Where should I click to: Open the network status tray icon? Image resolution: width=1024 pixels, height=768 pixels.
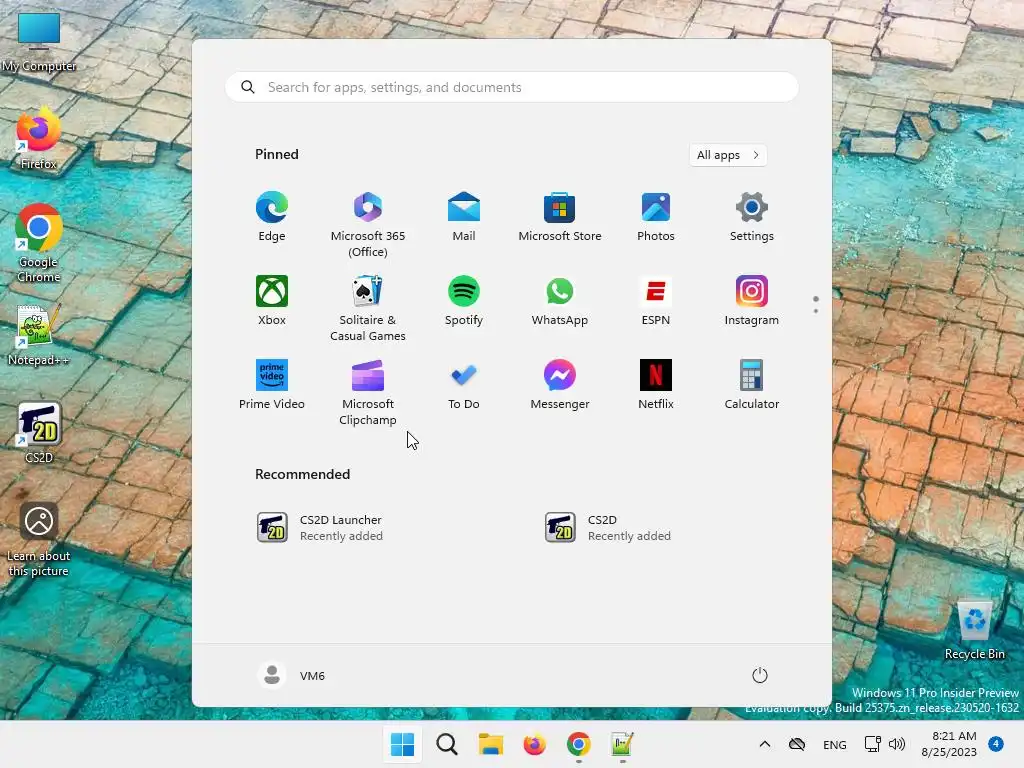[x=872, y=744]
